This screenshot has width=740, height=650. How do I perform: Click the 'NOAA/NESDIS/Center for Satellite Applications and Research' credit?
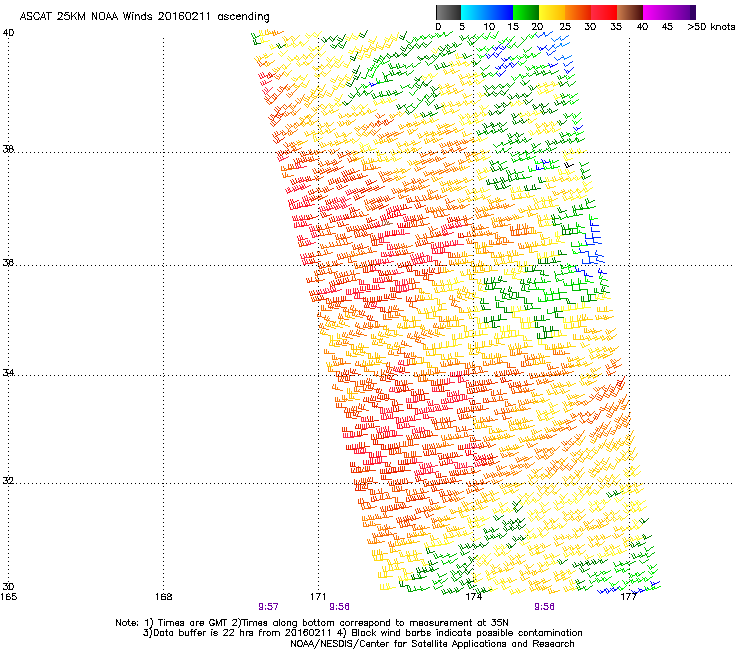tap(432, 644)
